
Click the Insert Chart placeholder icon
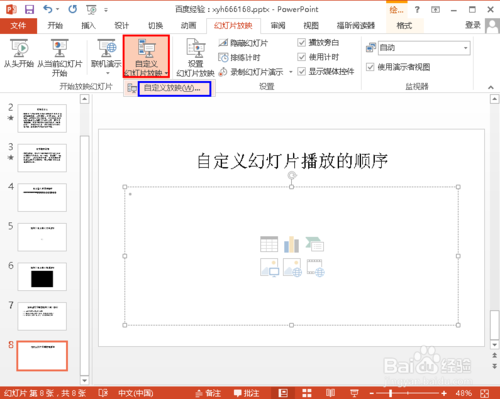(292, 244)
